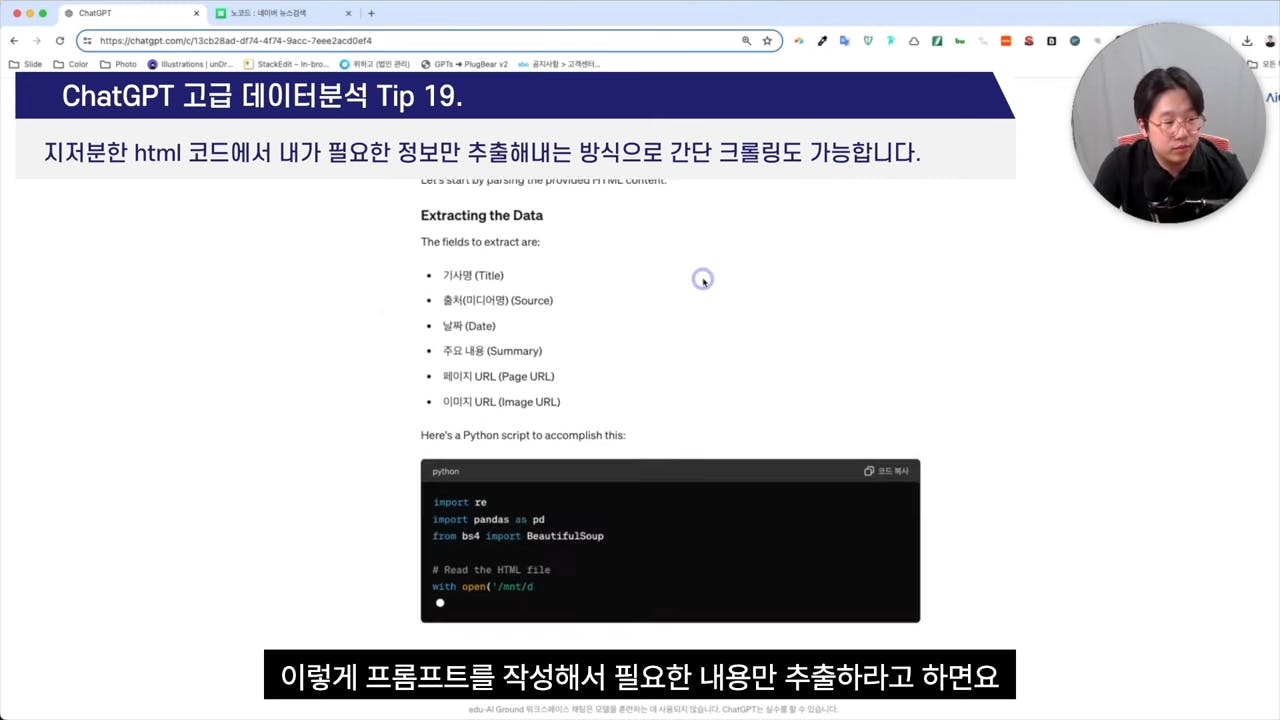
Task: Open the black B square extension
Action: coord(1052,41)
